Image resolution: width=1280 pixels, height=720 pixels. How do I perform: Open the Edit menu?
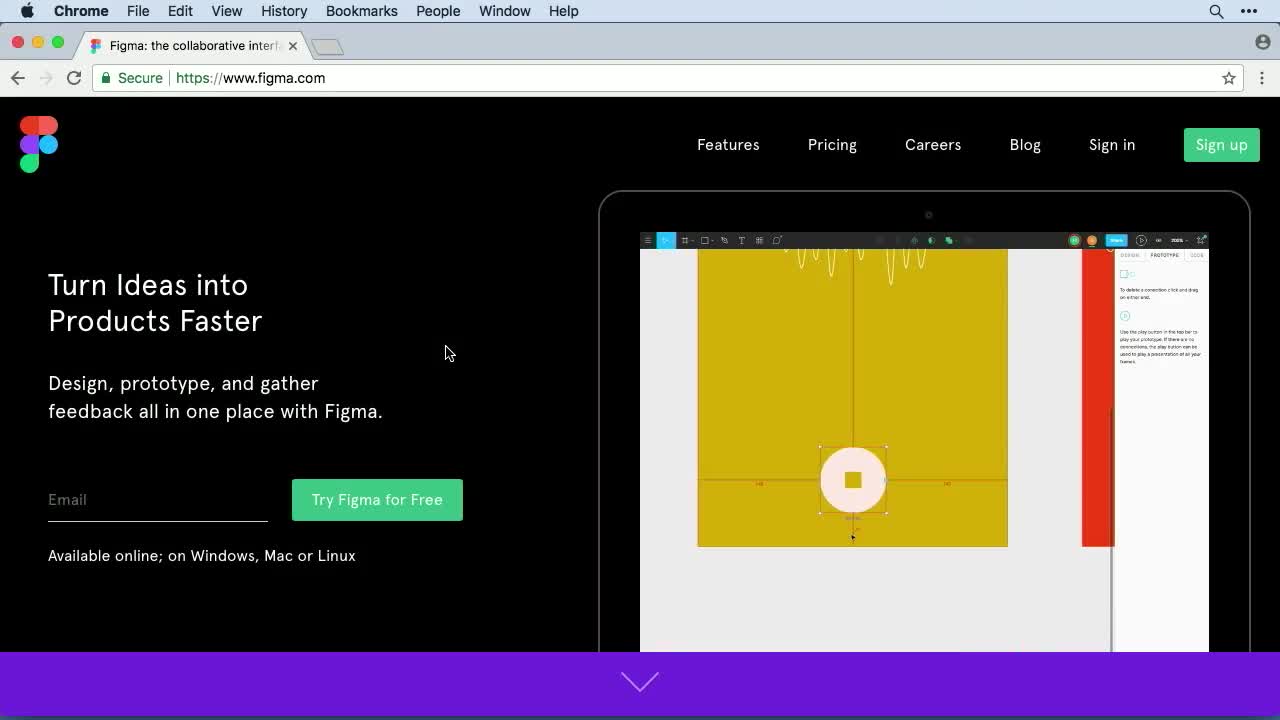point(180,11)
